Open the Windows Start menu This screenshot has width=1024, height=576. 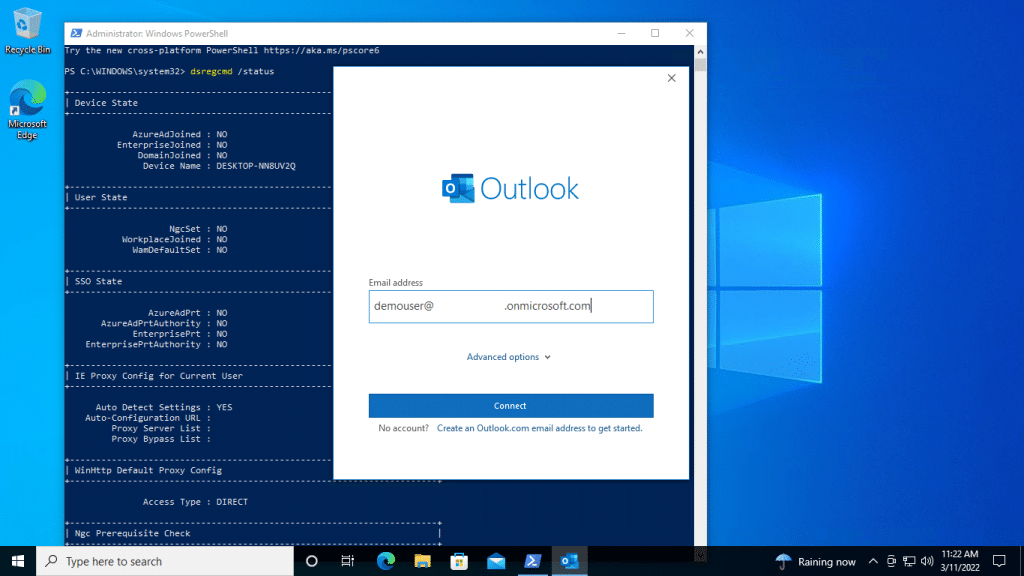coord(18,561)
